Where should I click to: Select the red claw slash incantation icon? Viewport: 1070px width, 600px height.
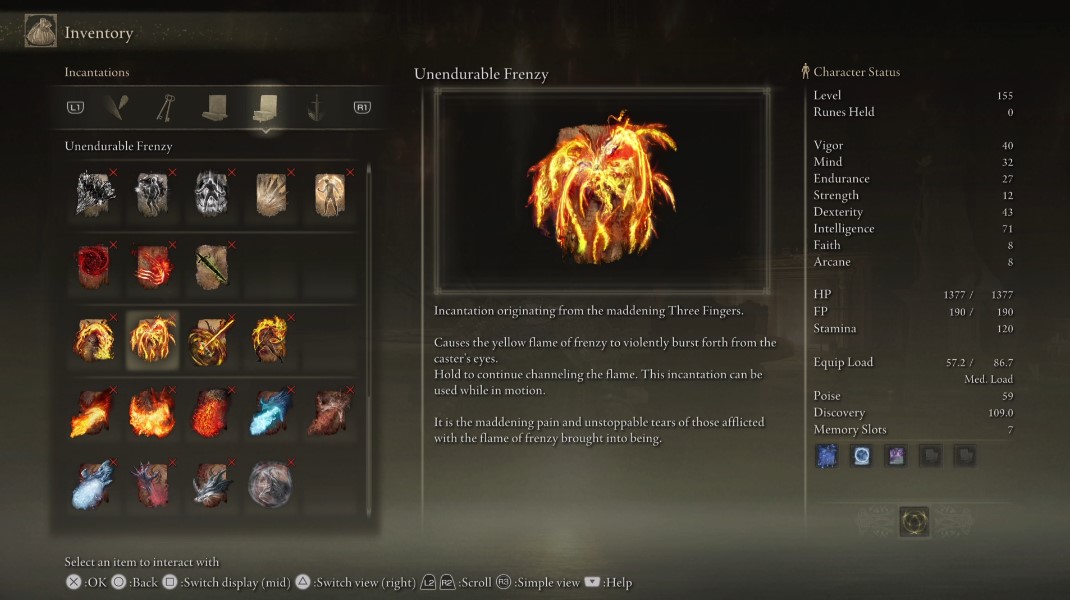coord(152,266)
